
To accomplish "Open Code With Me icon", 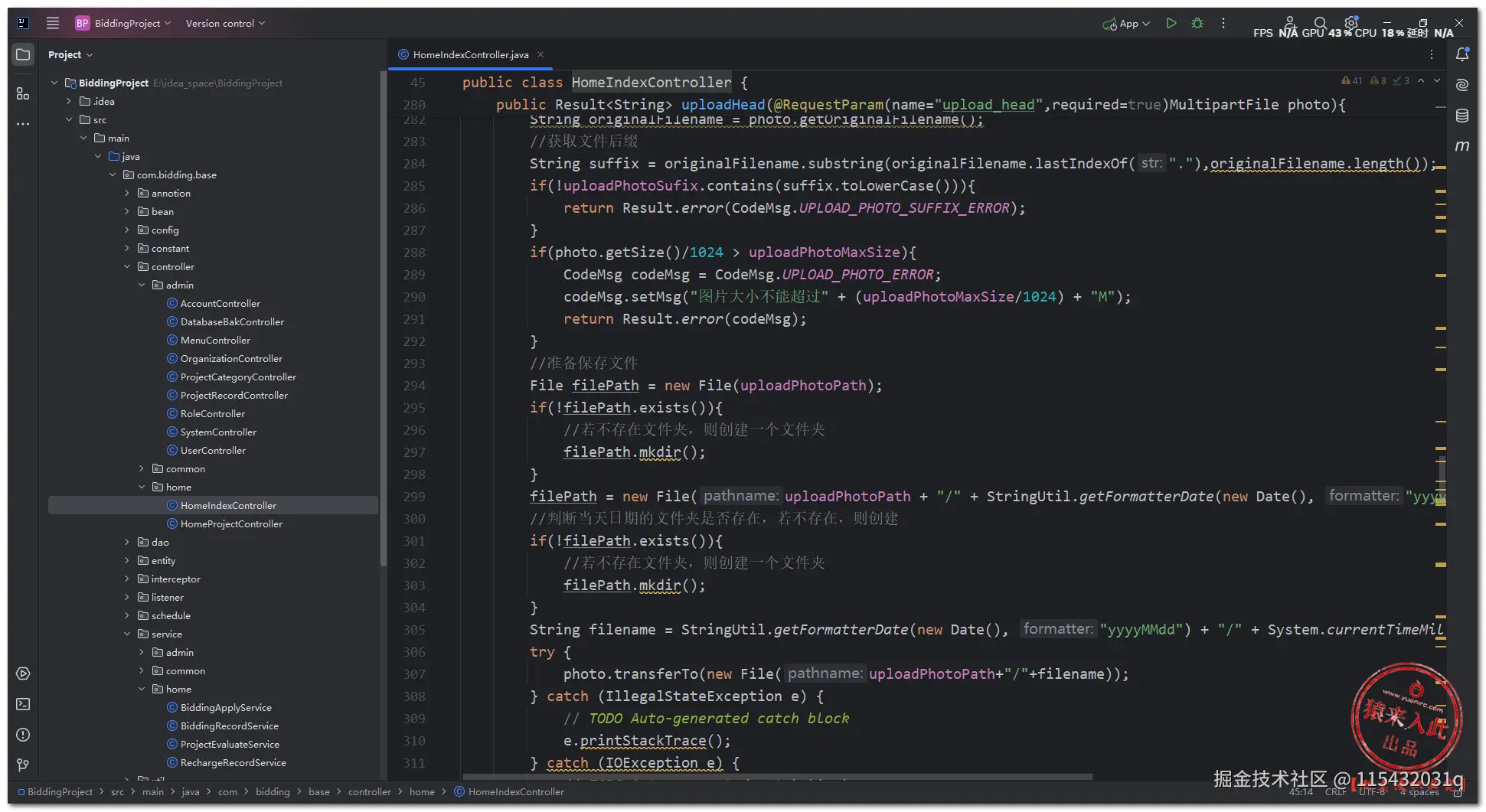I will (x=1290, y=22).
